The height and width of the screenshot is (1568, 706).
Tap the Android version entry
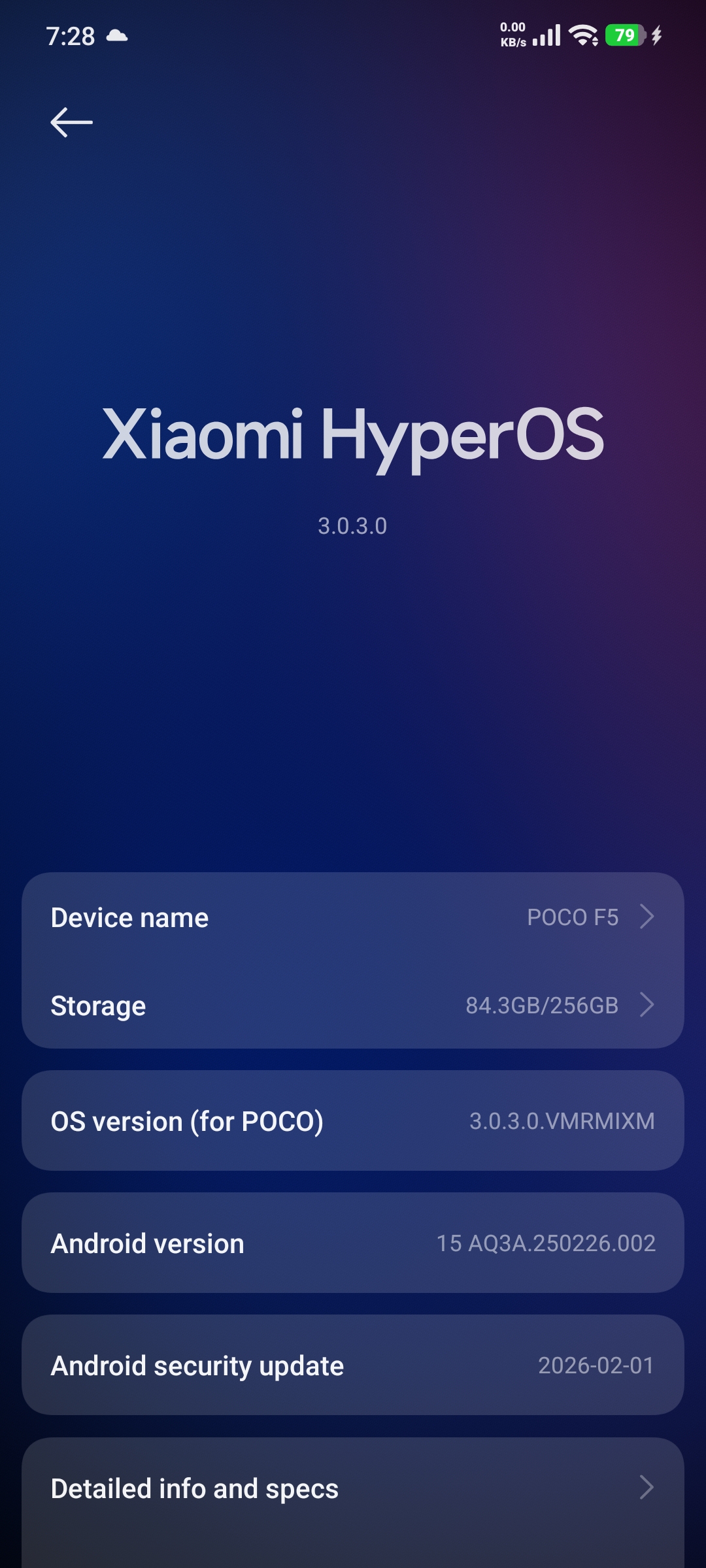click(x=353, y=1243)
